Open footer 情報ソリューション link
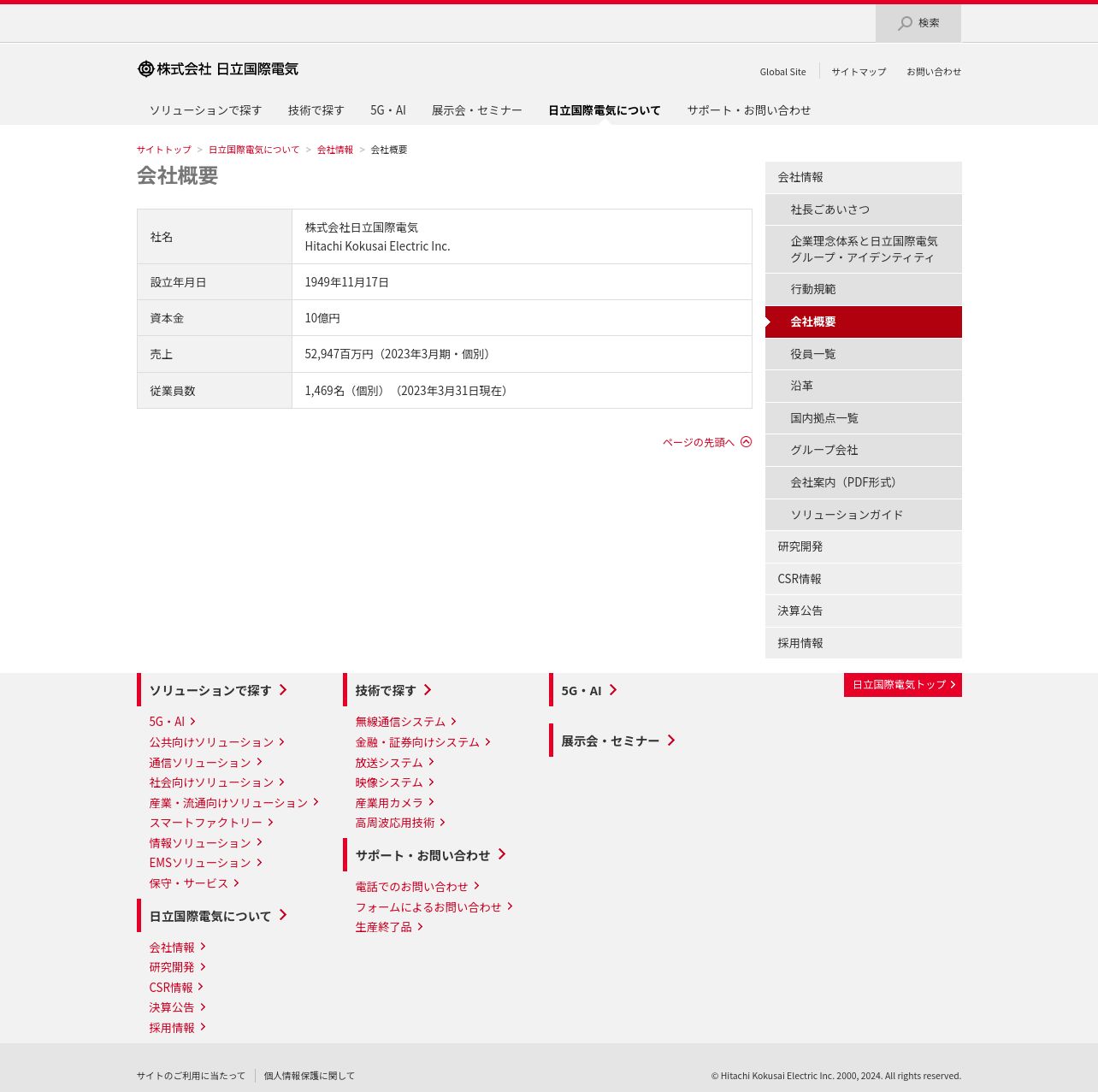 [205, 843]
